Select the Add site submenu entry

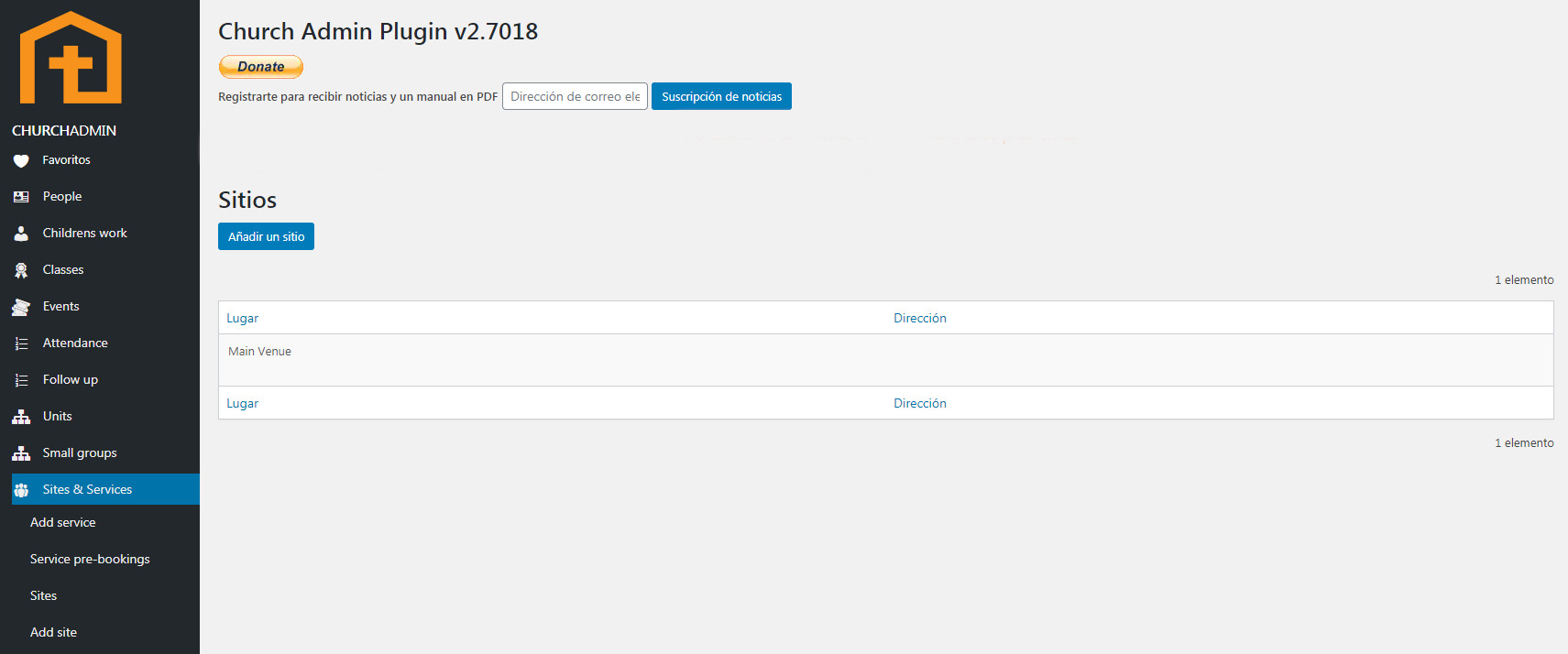[53, 632]
